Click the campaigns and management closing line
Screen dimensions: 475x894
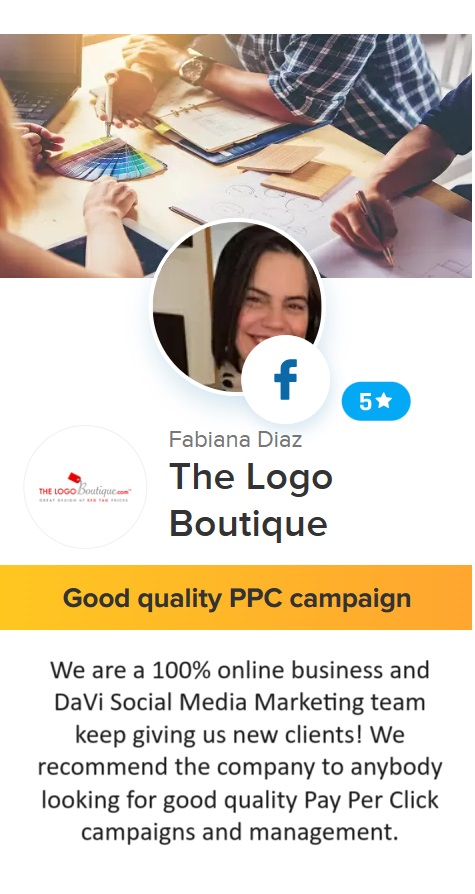(x=239, y=832)
